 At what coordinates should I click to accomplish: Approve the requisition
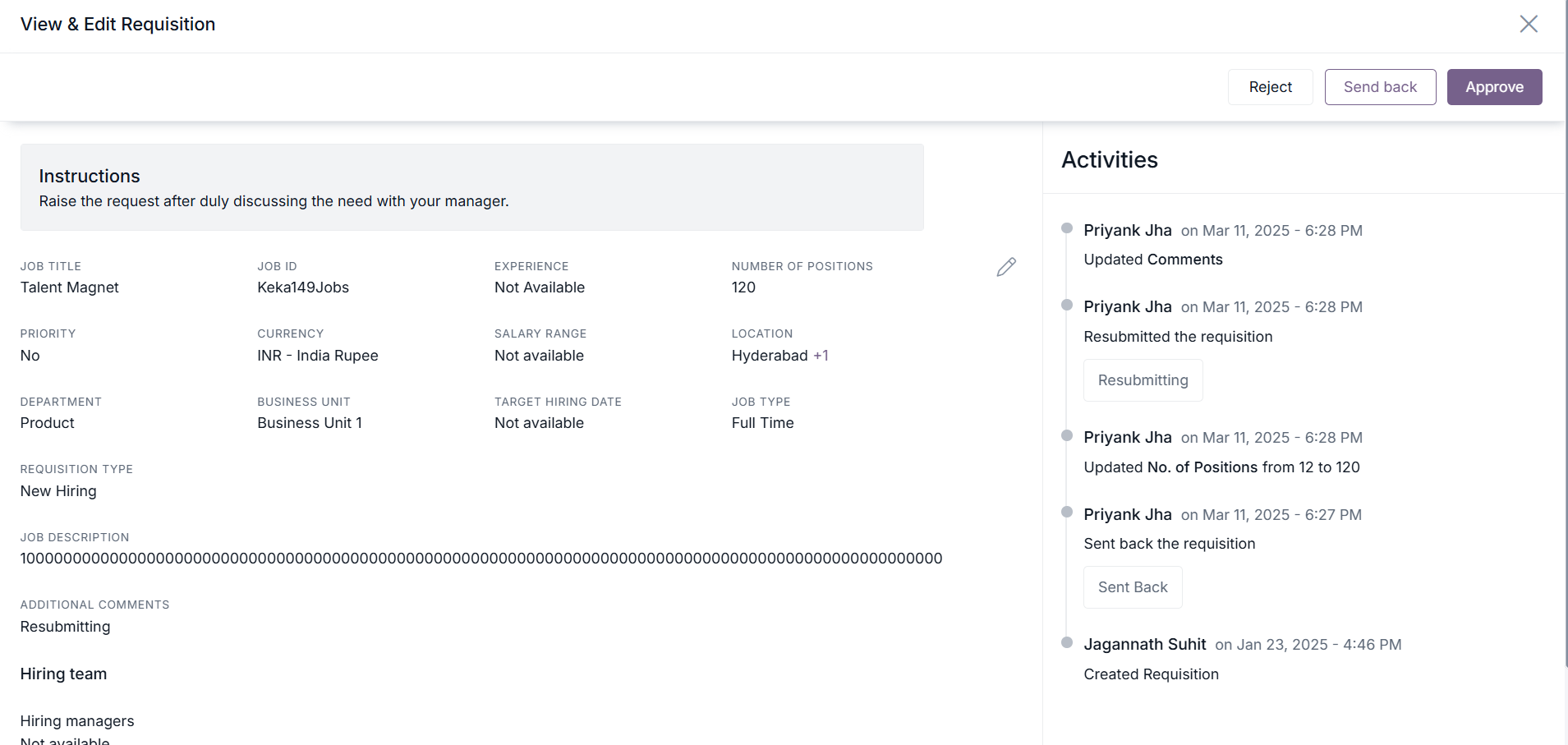click(x=1494, y=87)
